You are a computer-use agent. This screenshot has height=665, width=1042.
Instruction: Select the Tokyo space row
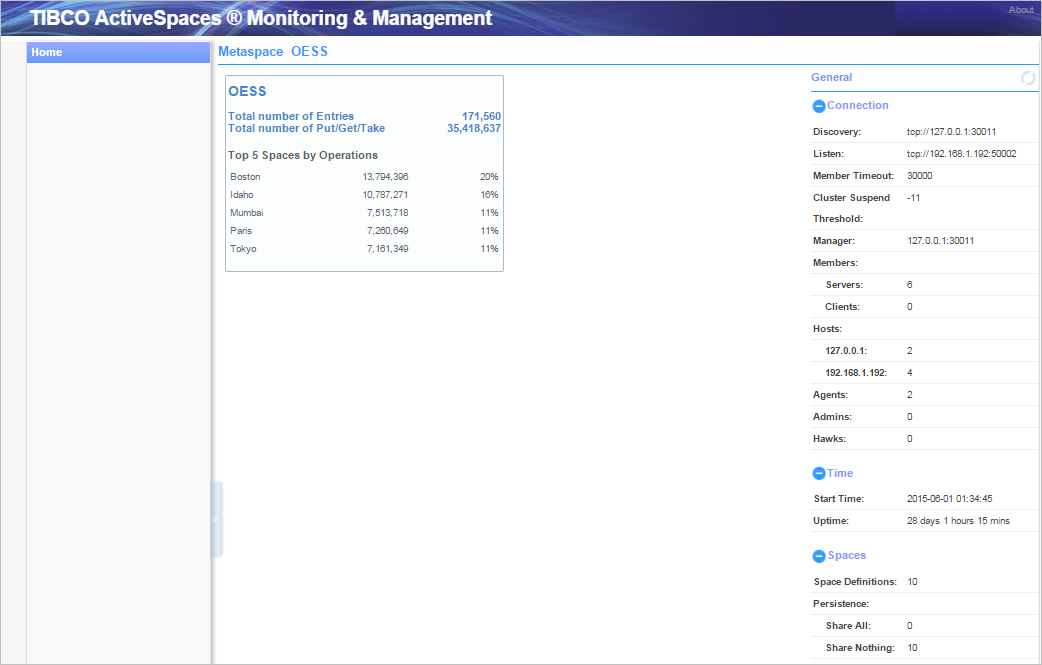click(x=364, y=248)
